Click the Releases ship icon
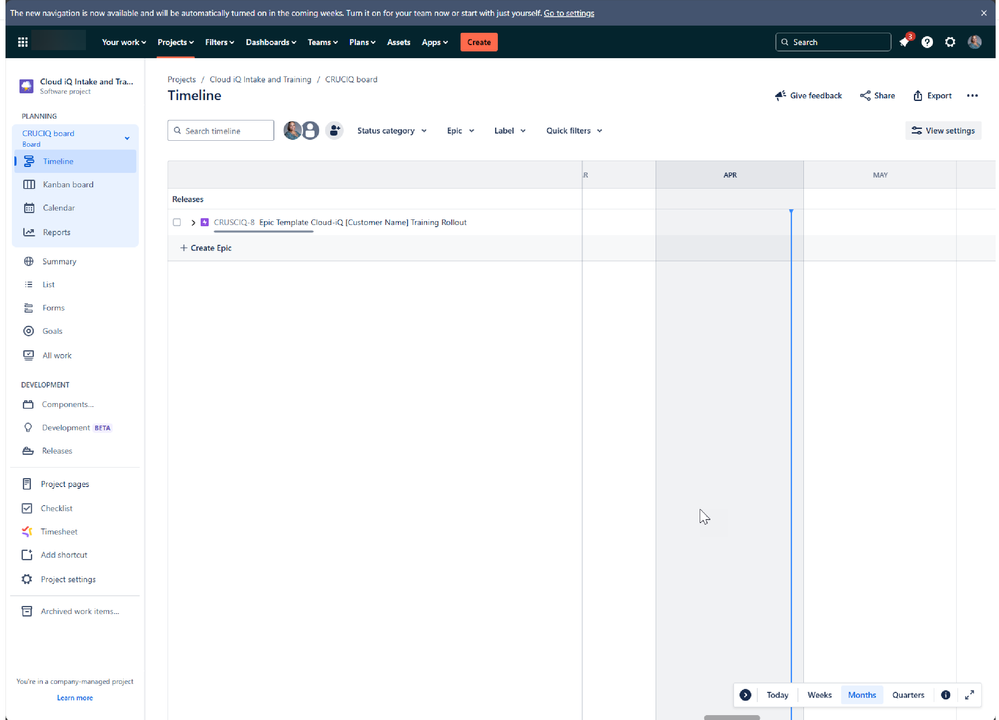This screenshot has width=999, height=720. click(28, 450)
